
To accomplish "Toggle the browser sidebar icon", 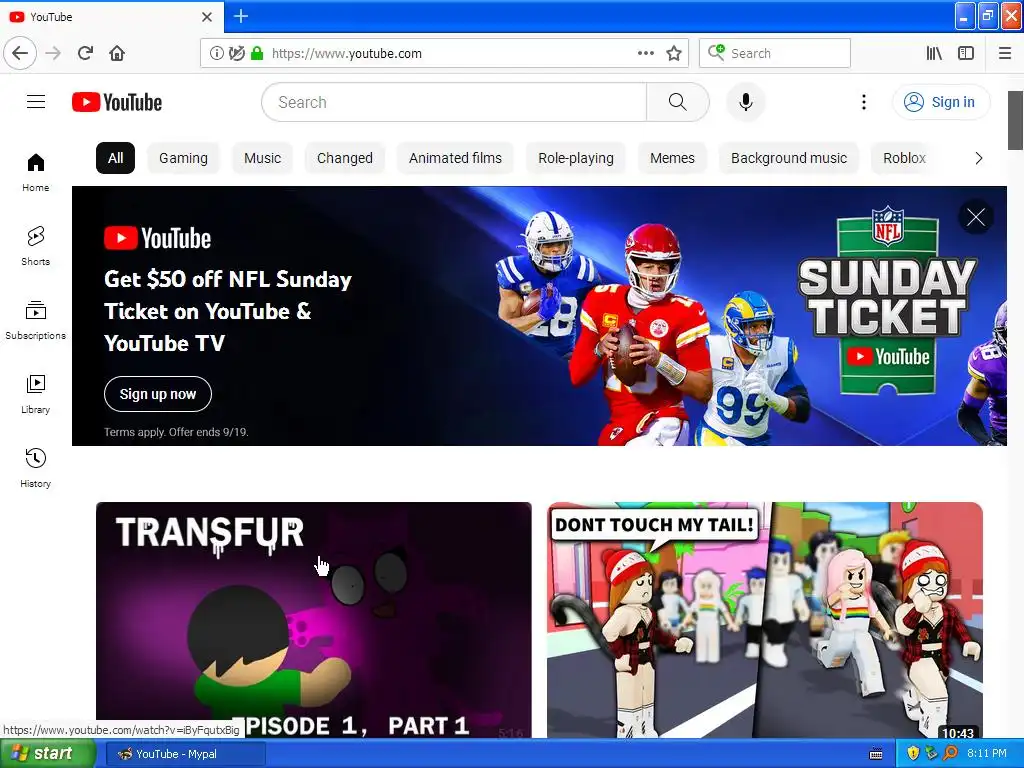I will coord(966,53).
